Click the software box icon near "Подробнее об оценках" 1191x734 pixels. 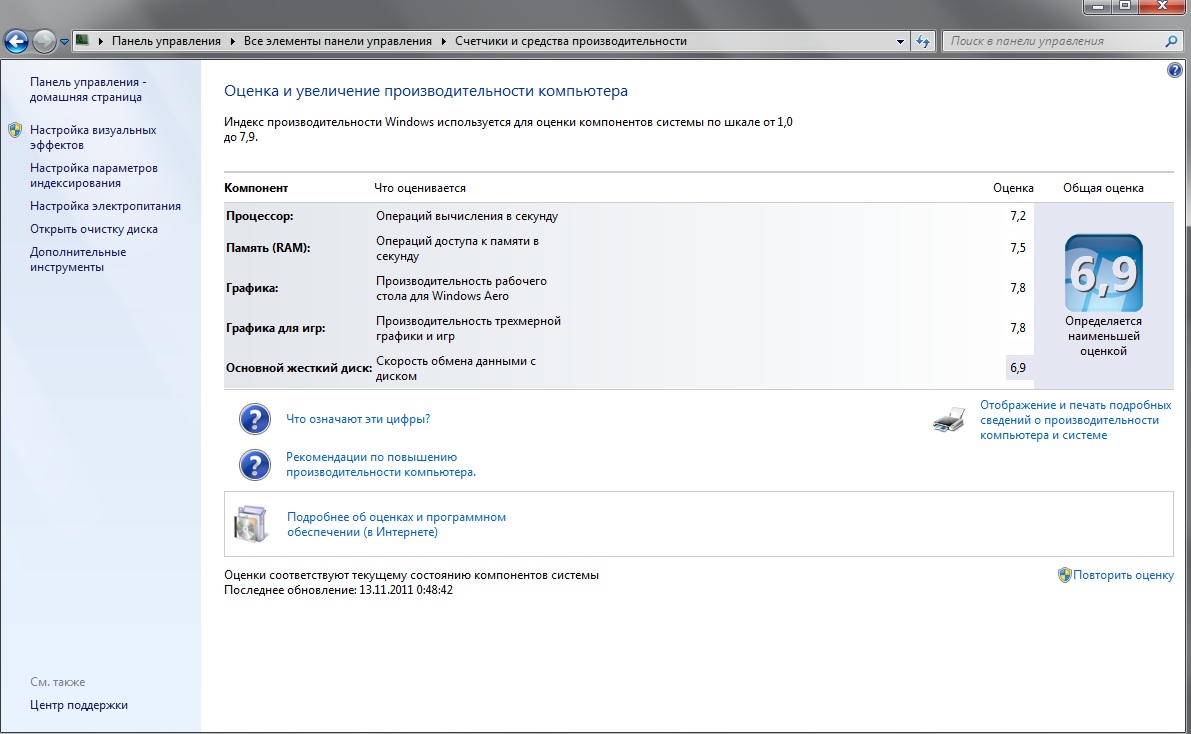point(251,523)
